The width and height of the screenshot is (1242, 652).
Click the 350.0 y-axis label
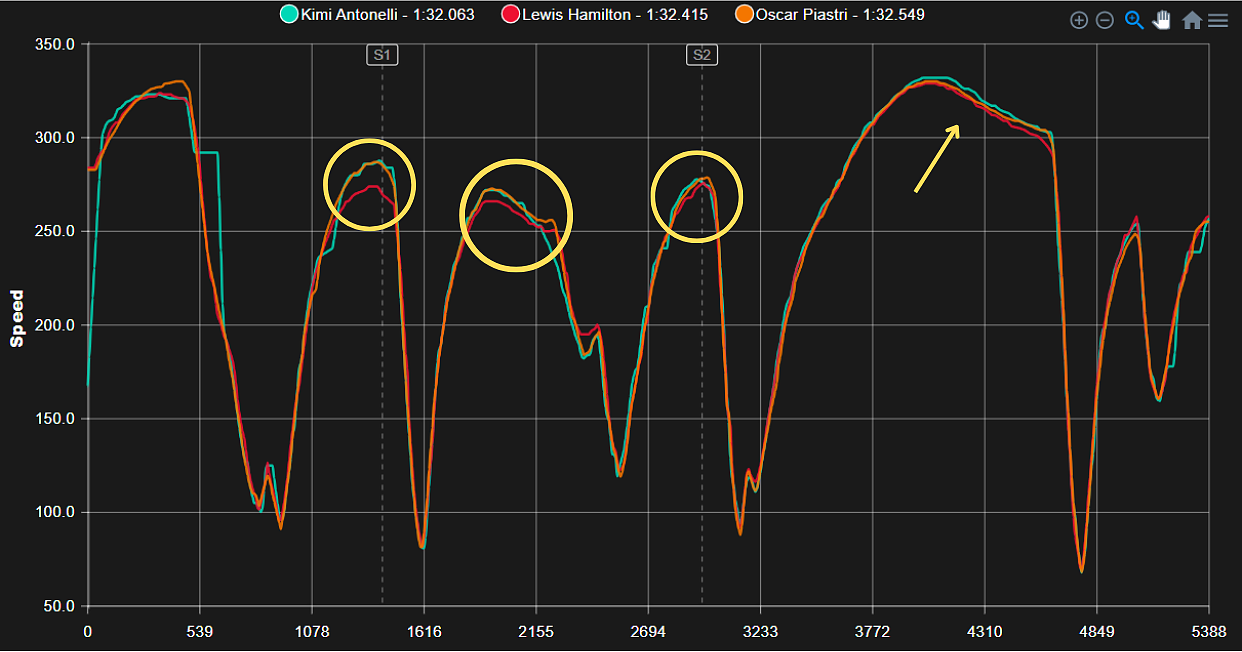coord(56,44)
